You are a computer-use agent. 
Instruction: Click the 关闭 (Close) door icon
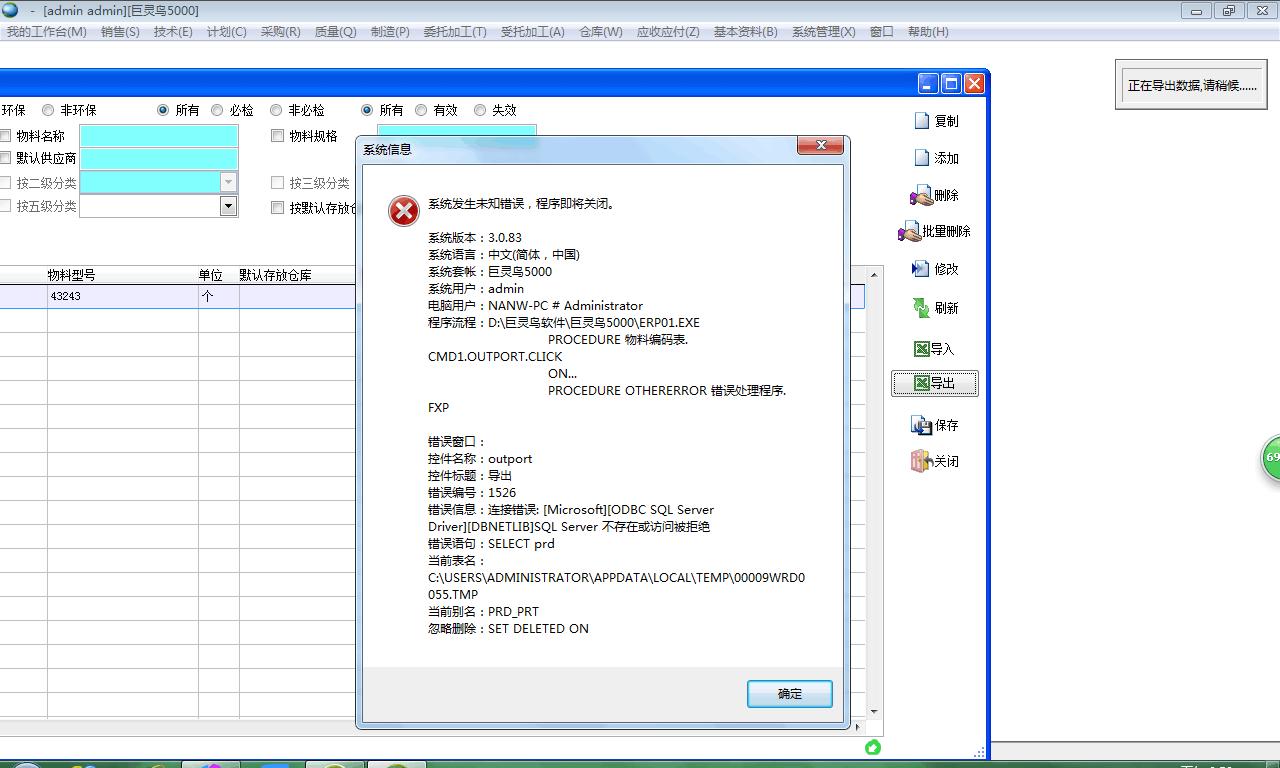[921, 461]
